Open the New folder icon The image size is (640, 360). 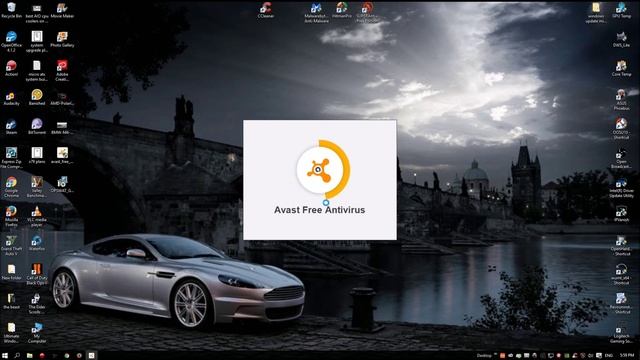[11, 272]
